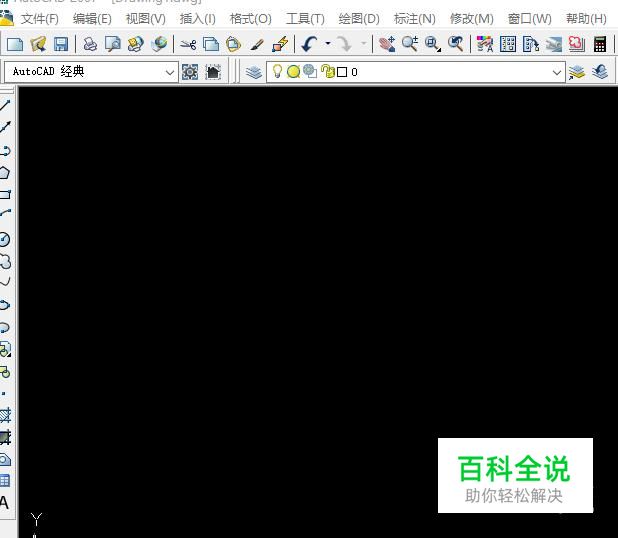Viewport: 618px width, 538px height.
Task: Open the undo history dropdown arrow
Action: pos(328,44)
